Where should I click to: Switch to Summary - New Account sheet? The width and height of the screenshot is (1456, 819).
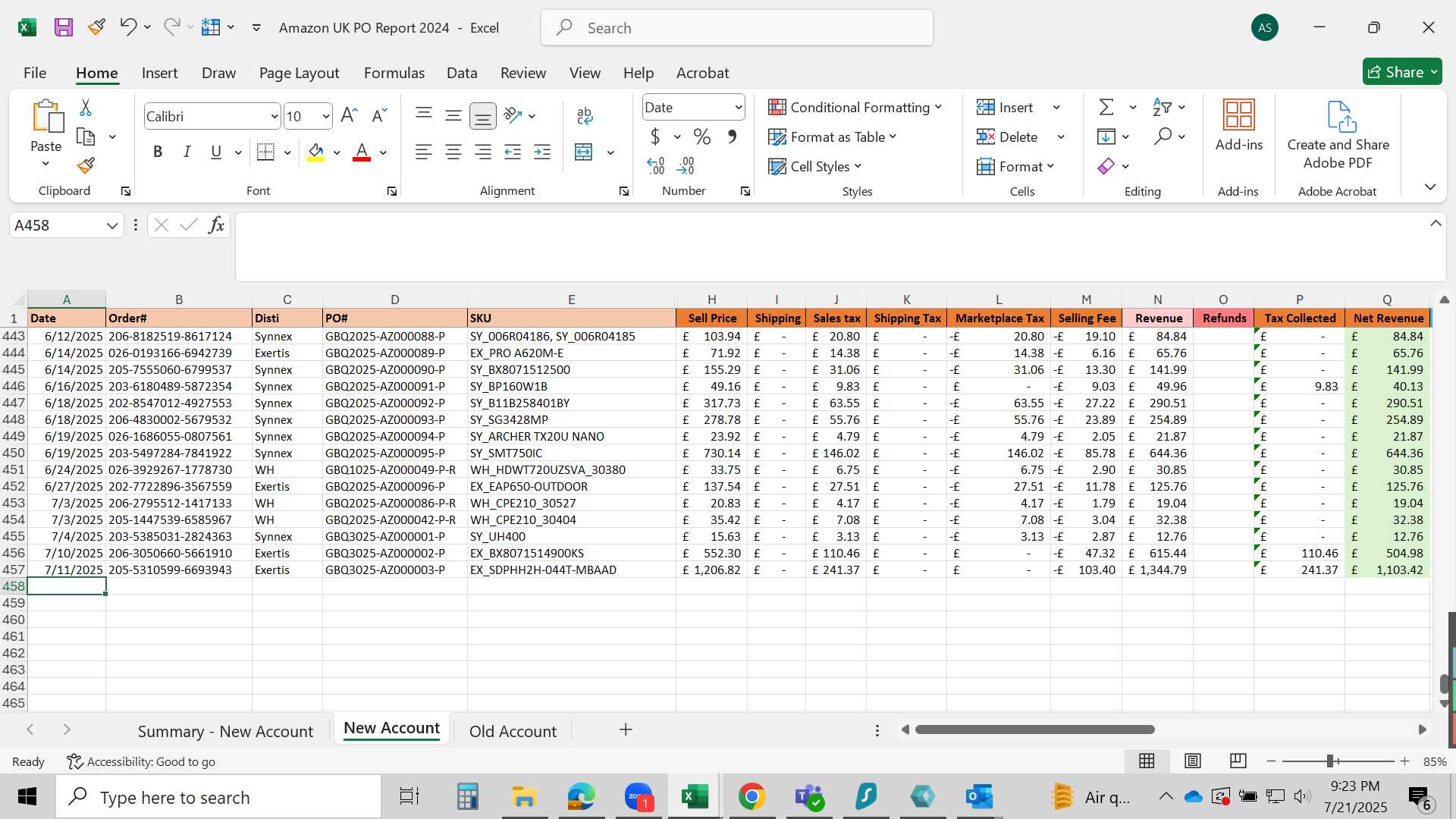tap(225, 731)
